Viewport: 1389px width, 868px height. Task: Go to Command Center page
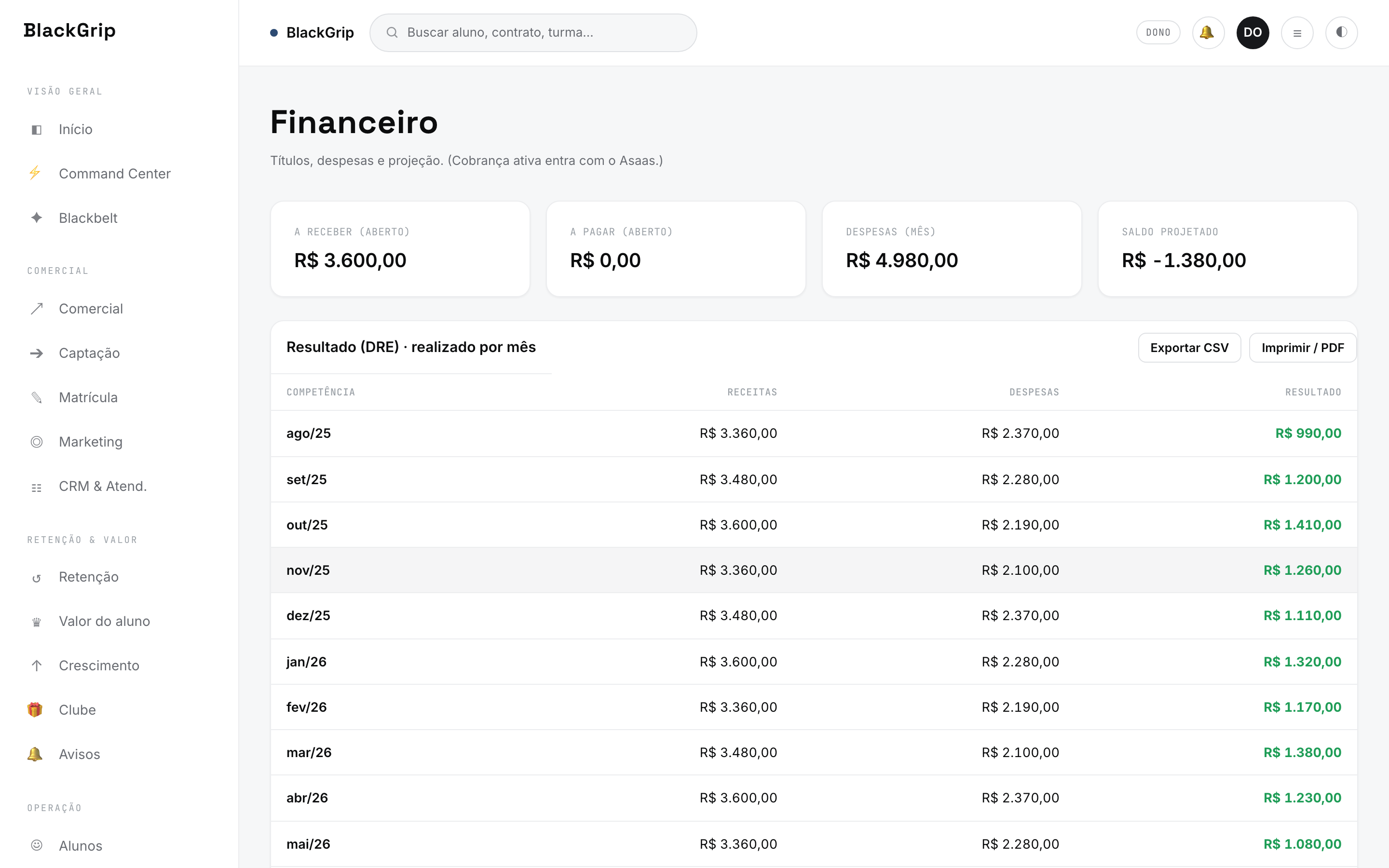point(120,174)
